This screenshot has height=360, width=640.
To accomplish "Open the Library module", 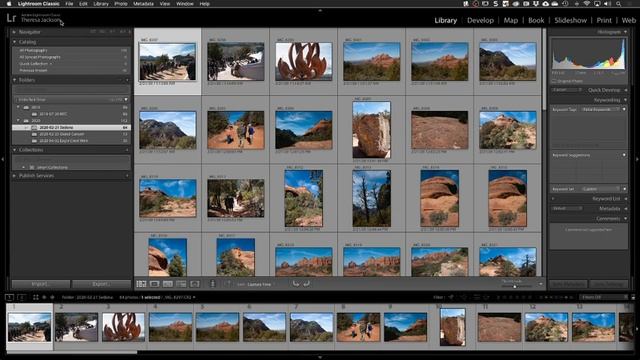I will click(445, 20).
